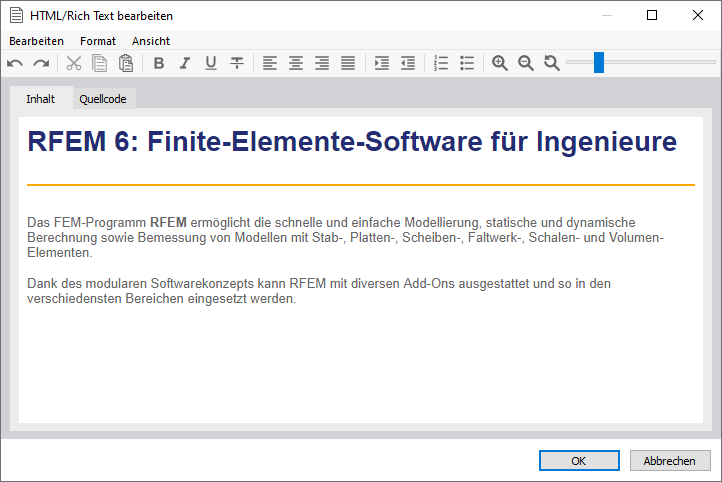This screenshot has width=722, height=482.
Task: Decrease paragraph indent
Action: 408,63
